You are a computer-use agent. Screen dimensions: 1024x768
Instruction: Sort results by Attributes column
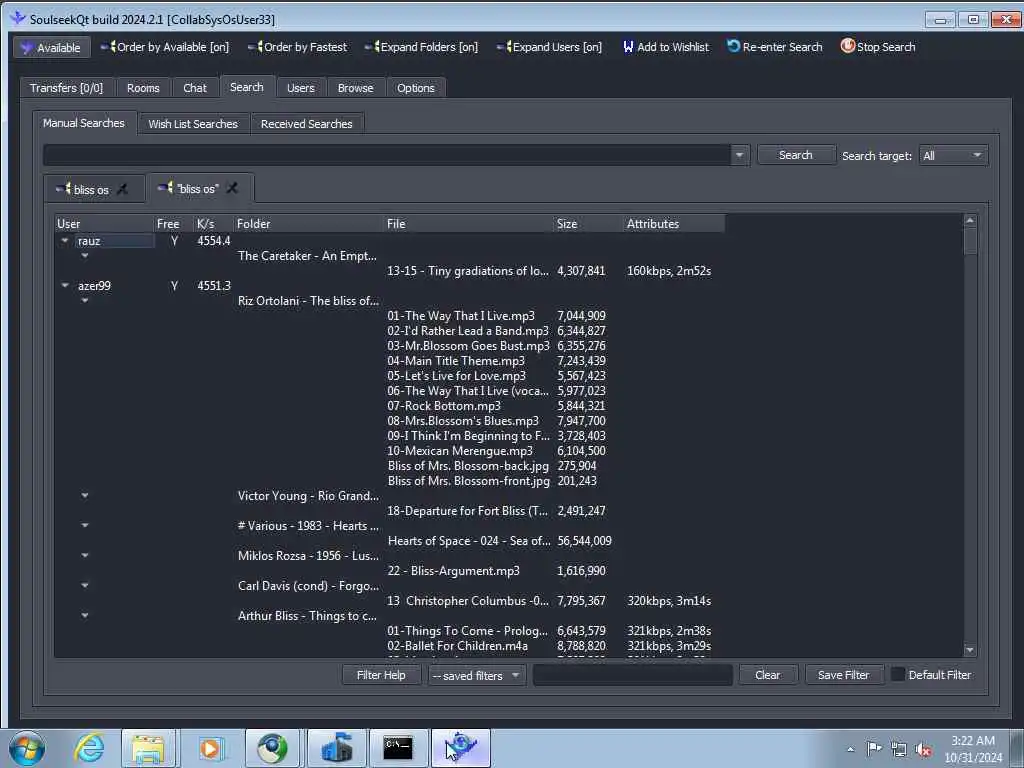pos(673,224)
